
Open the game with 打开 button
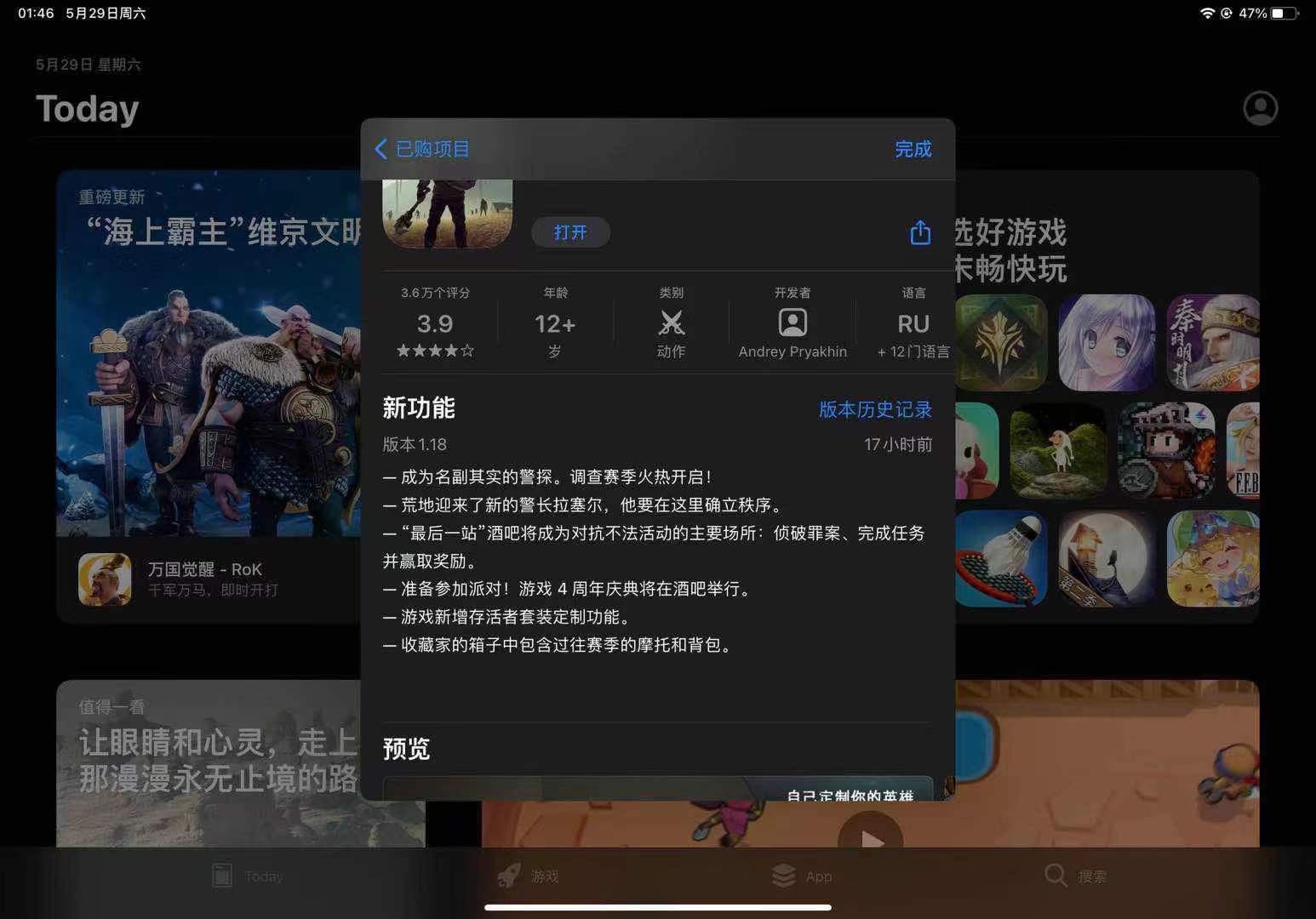(x=570, y=232)
